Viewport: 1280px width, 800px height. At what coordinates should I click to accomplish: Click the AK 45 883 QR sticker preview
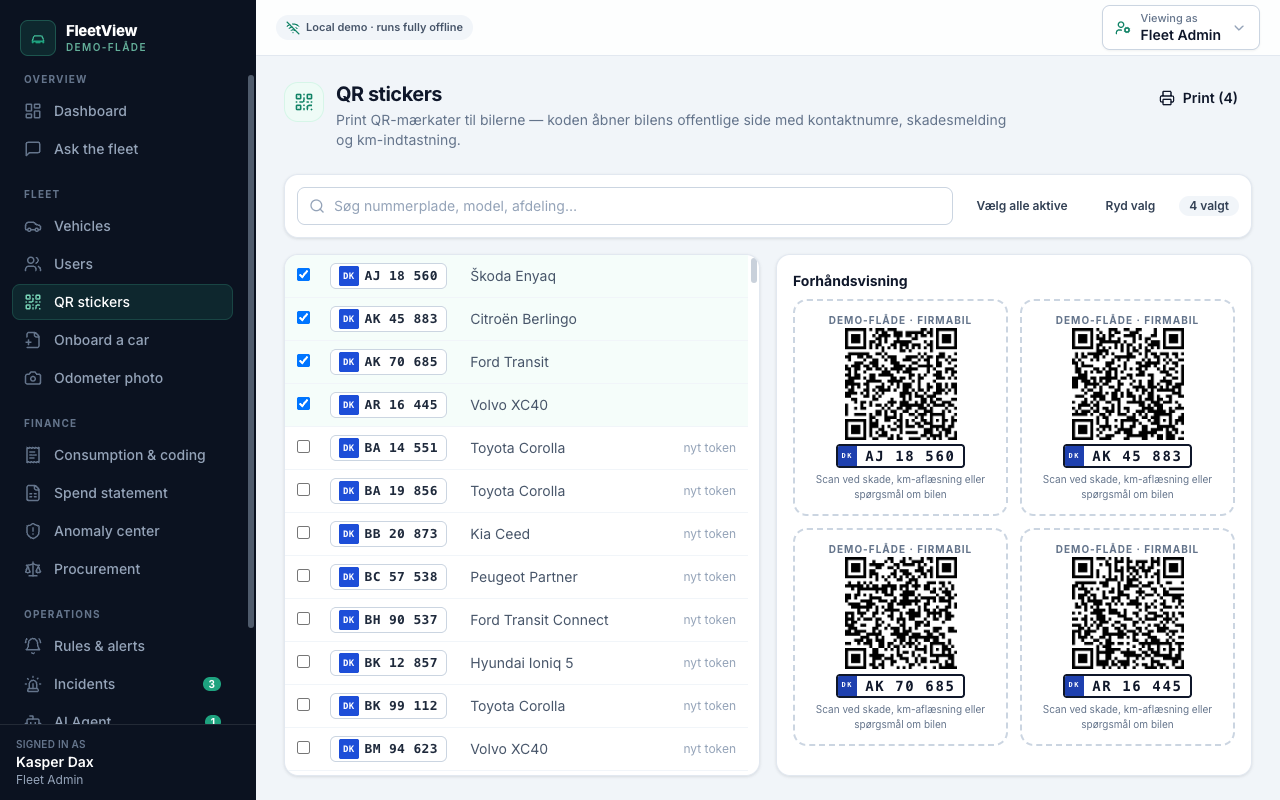pyautogui.click(x=1127, y=408)
